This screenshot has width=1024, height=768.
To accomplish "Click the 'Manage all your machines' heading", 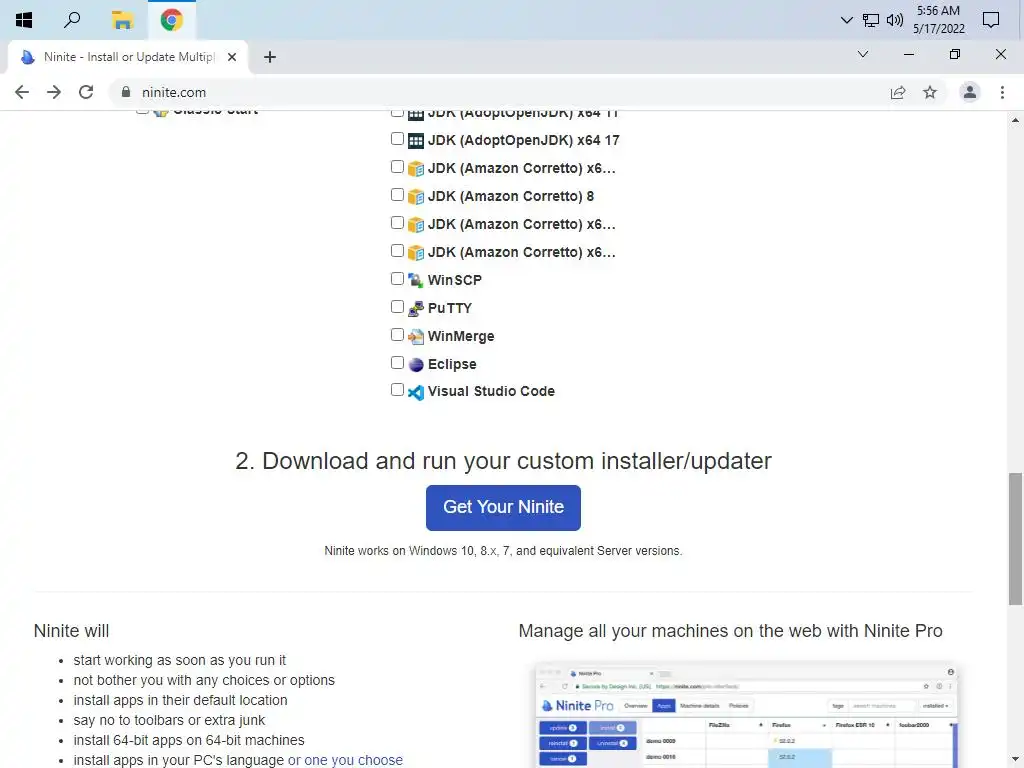I will point(730,631).
